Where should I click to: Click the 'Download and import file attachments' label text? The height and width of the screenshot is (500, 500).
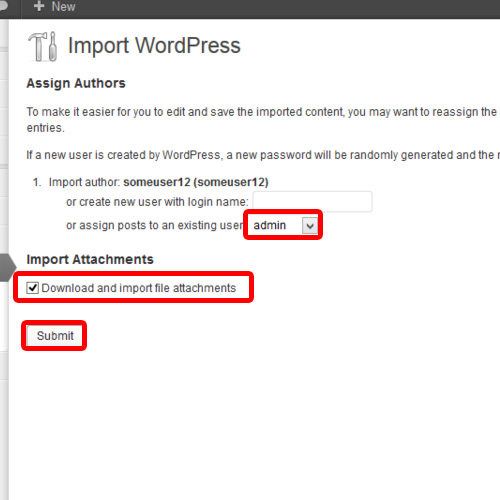coord(139,288)
